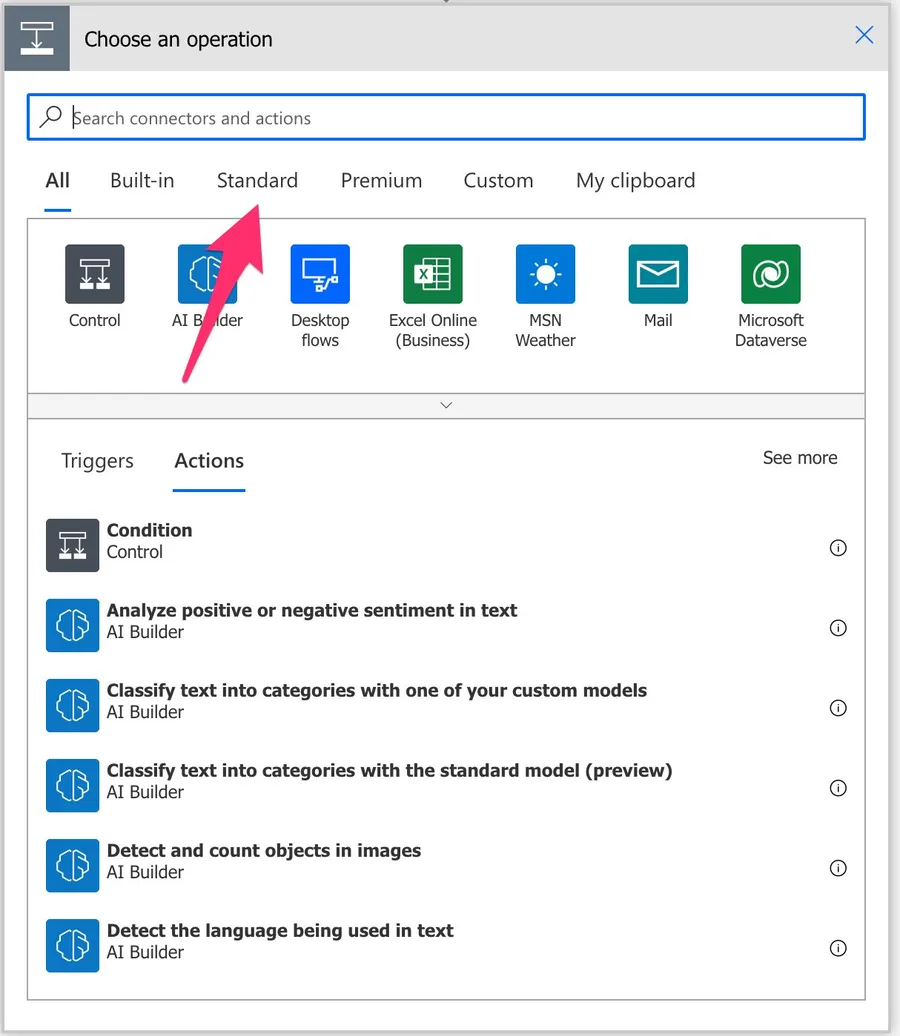Close the Choose an operation panel

tap(864, 36)
